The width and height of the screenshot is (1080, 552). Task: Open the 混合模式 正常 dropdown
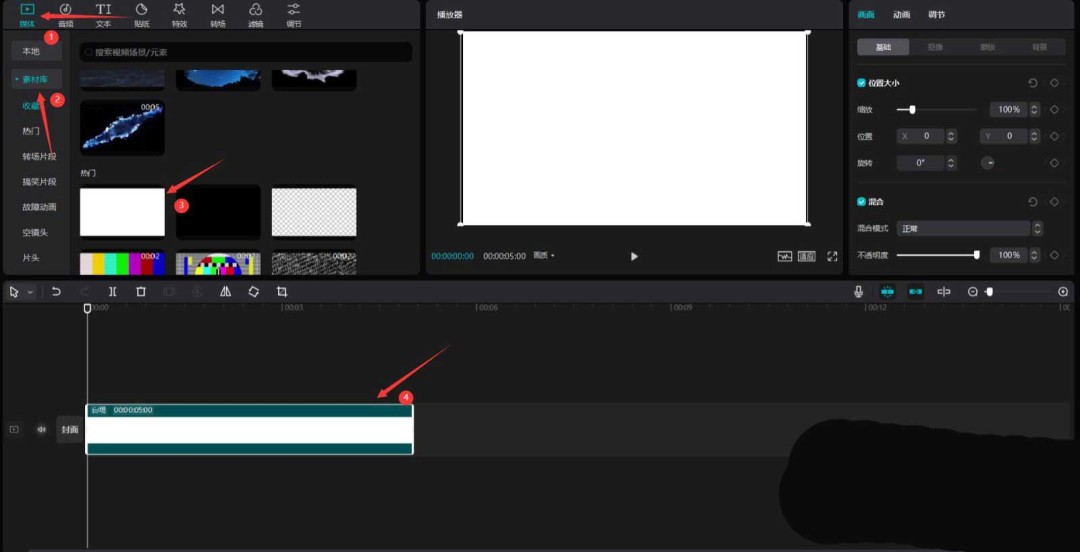(x=970, y=228)
